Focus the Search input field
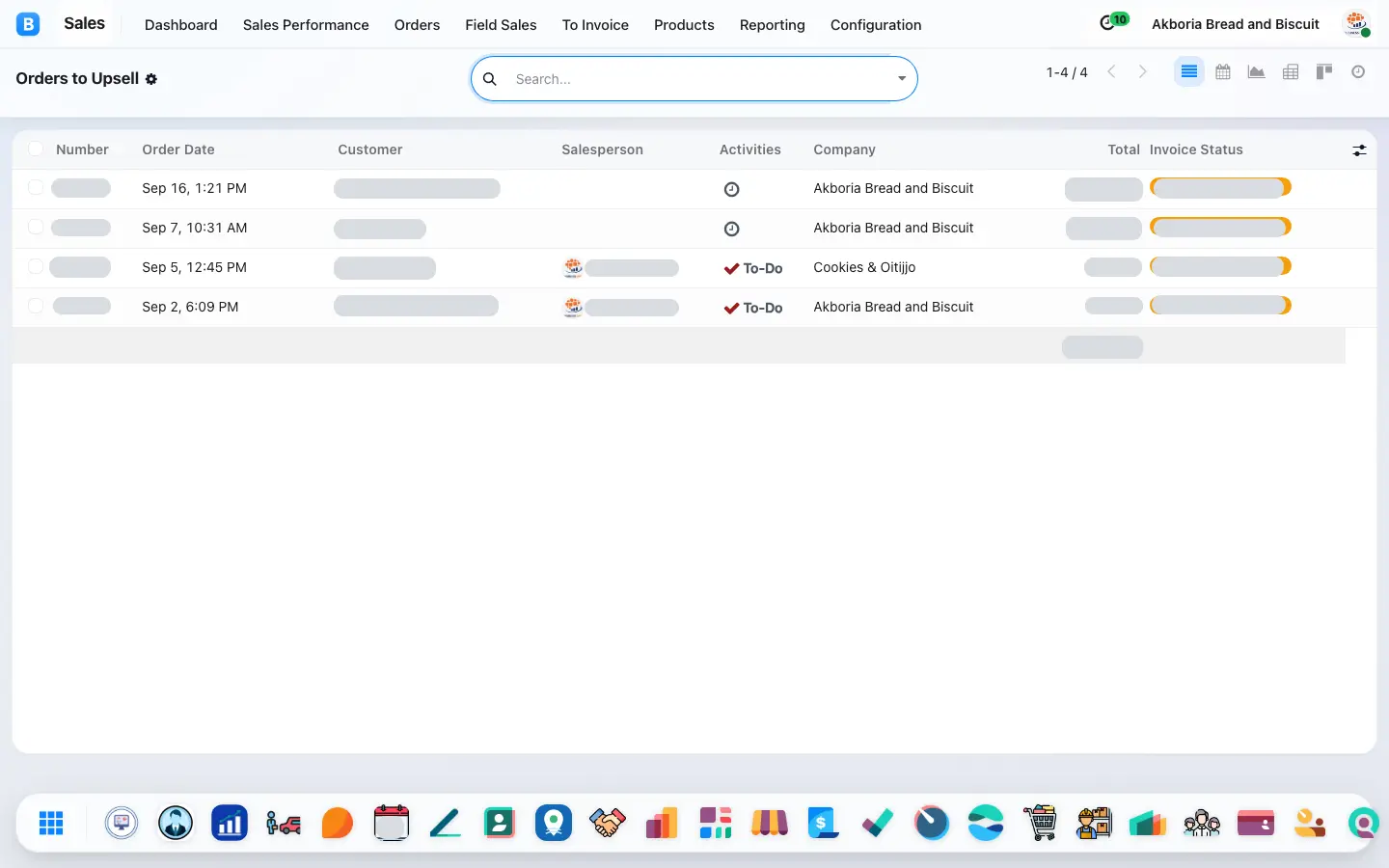The width and height of the screenshot is (1389, 868). click(x=699, y=79)
